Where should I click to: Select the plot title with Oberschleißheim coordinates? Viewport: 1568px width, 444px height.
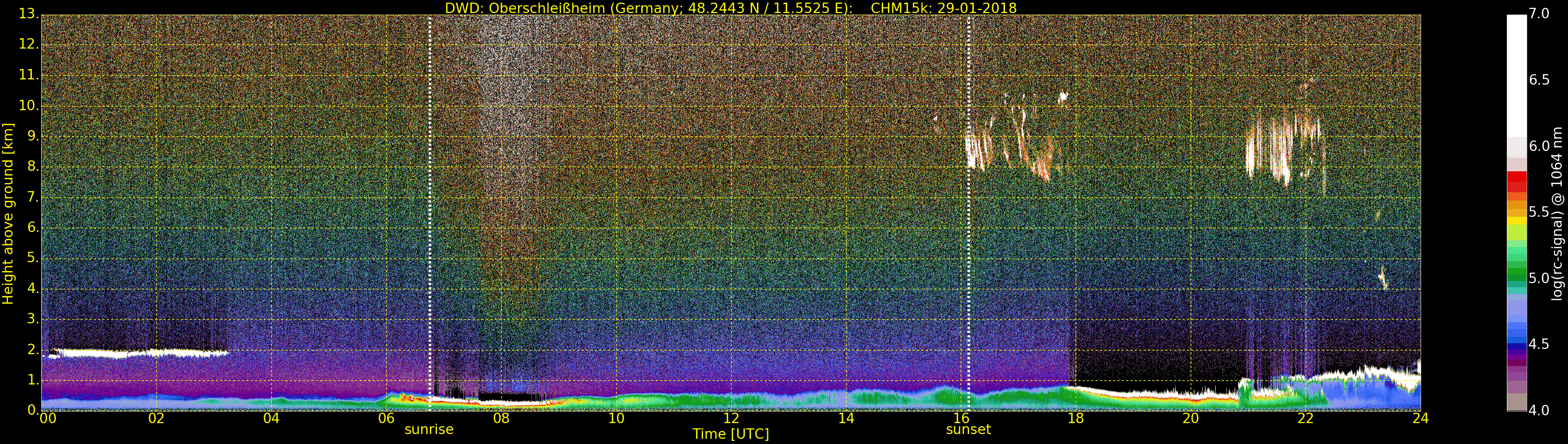point(731,8)
